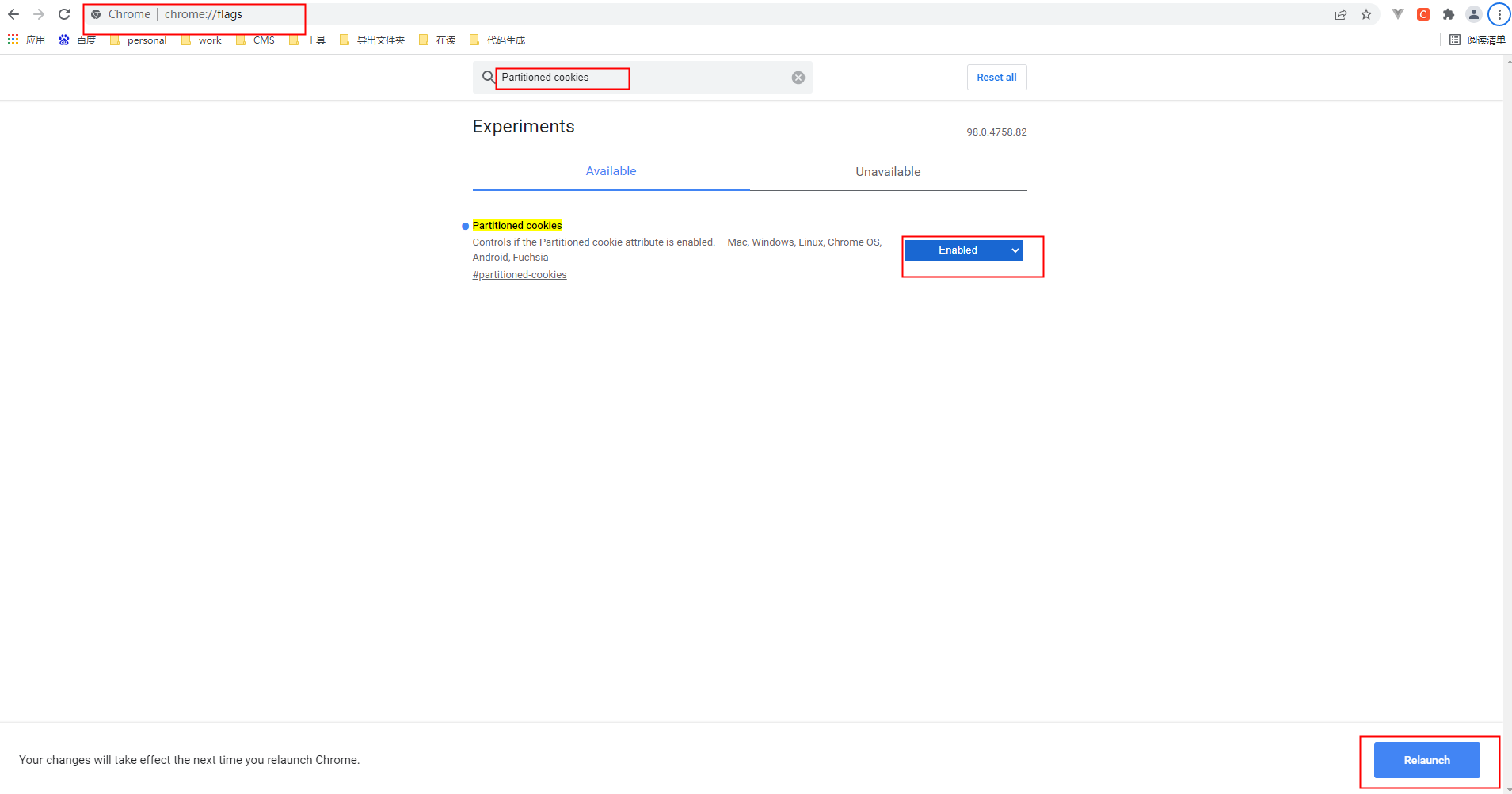Open the CMS bookmarks folder

coord(255,40)
